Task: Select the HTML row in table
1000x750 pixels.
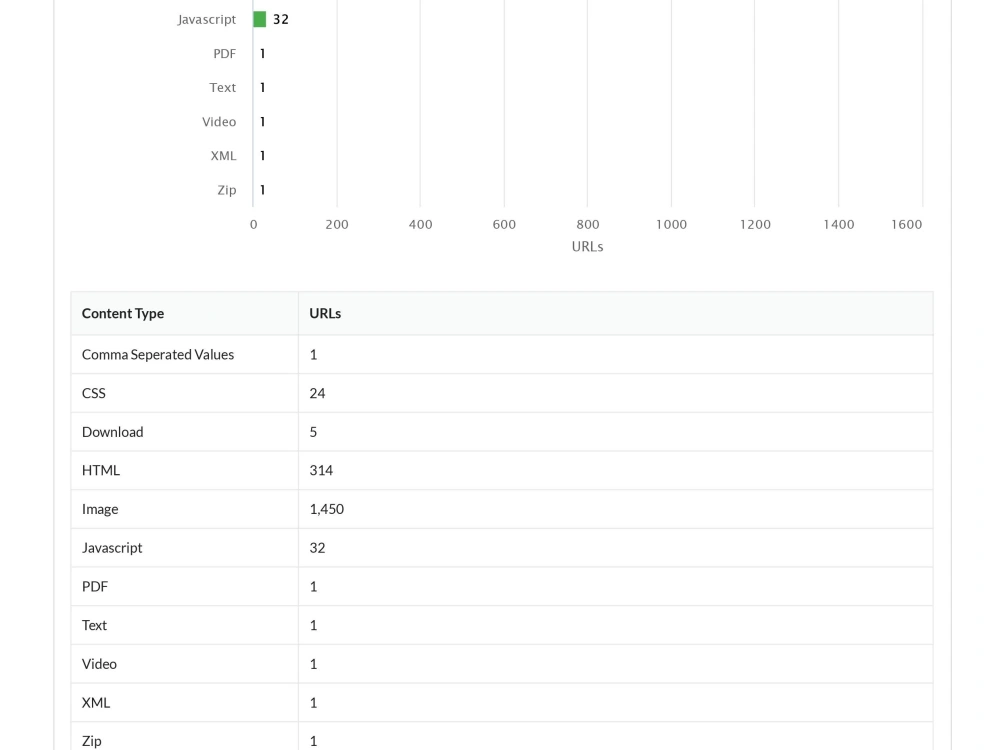Action: (502, 471)
